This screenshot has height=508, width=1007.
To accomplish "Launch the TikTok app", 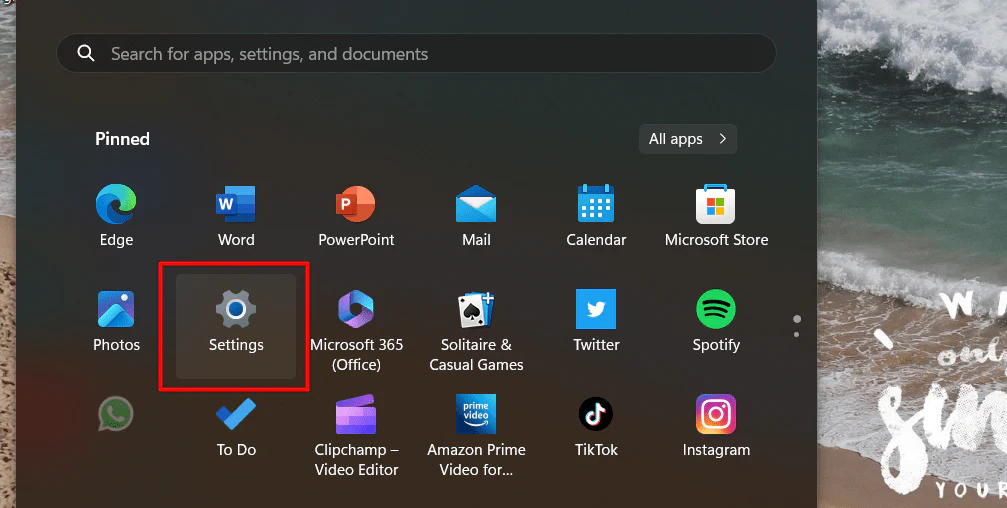I will point(596,414).
